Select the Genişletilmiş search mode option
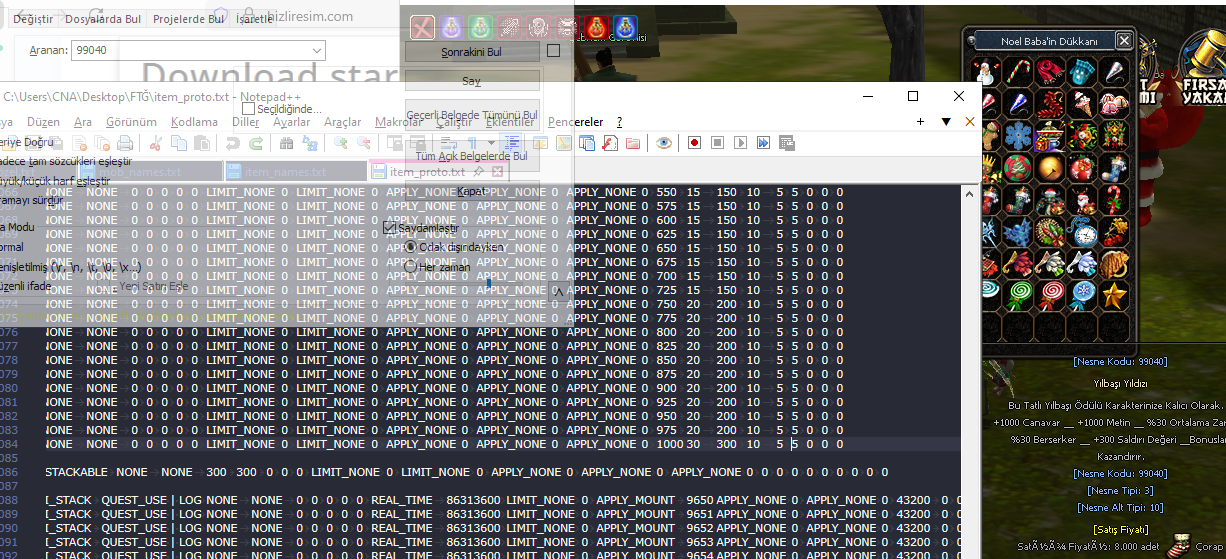Viewport: 1226px width, 559px height. 70,268
